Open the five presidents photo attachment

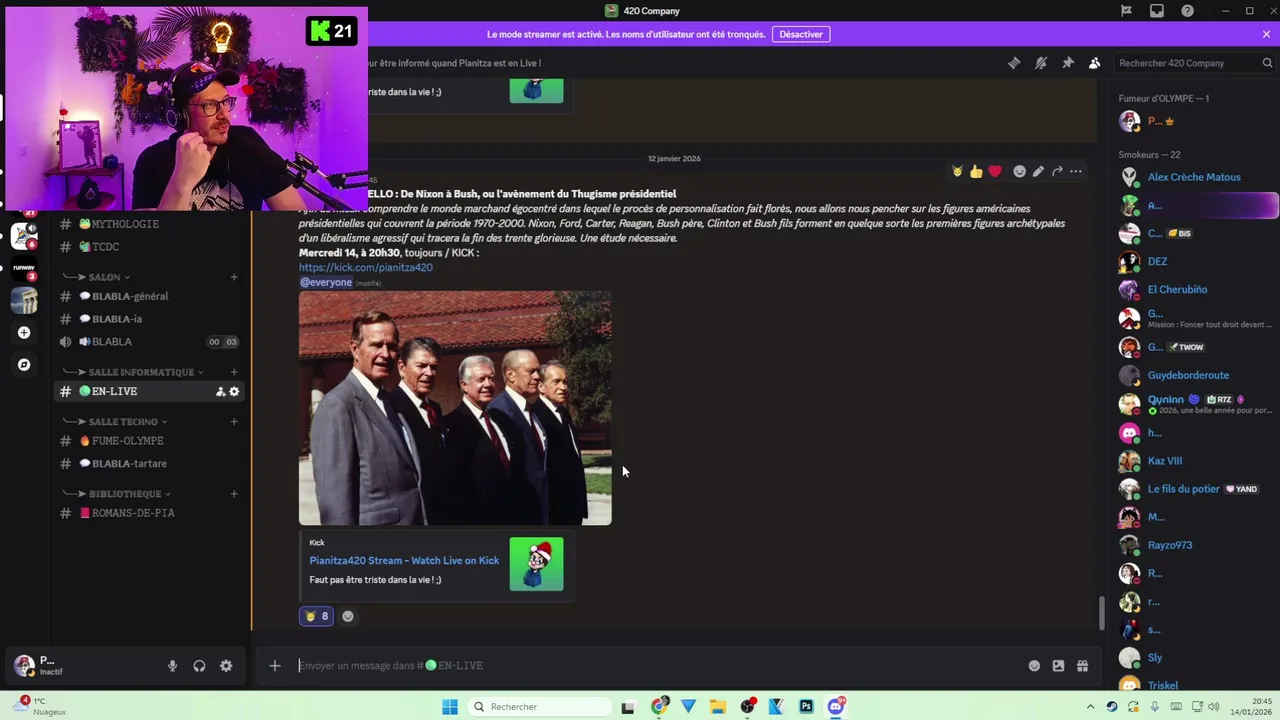455,408
